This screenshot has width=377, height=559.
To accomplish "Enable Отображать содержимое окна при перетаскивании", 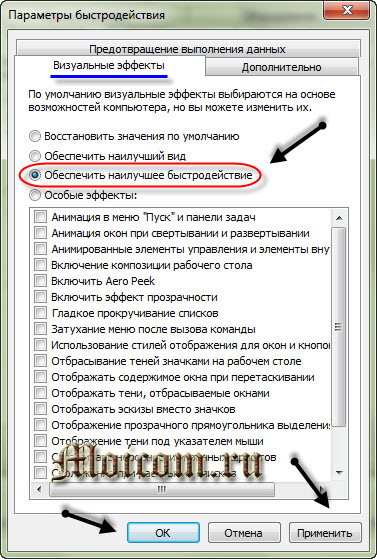I will coord(40,377).
